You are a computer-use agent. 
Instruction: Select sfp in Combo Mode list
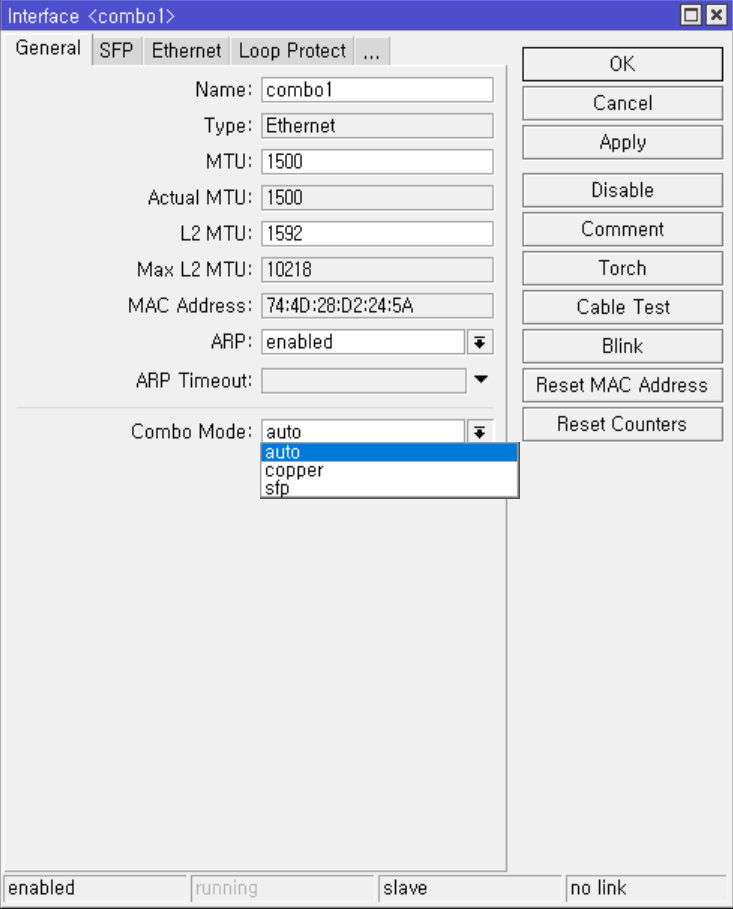(390, 488)
